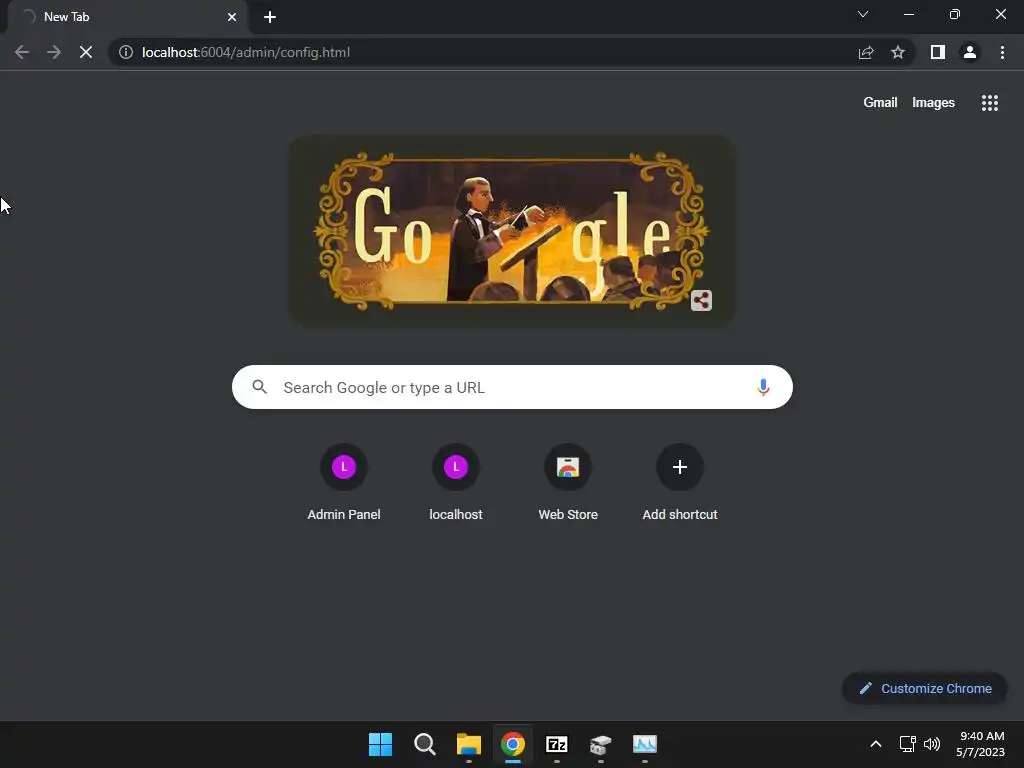Image resolution: width=1024 pixels, height=768 pixels.
Task: Go forward with the arrow button
Action: (54, 52)
